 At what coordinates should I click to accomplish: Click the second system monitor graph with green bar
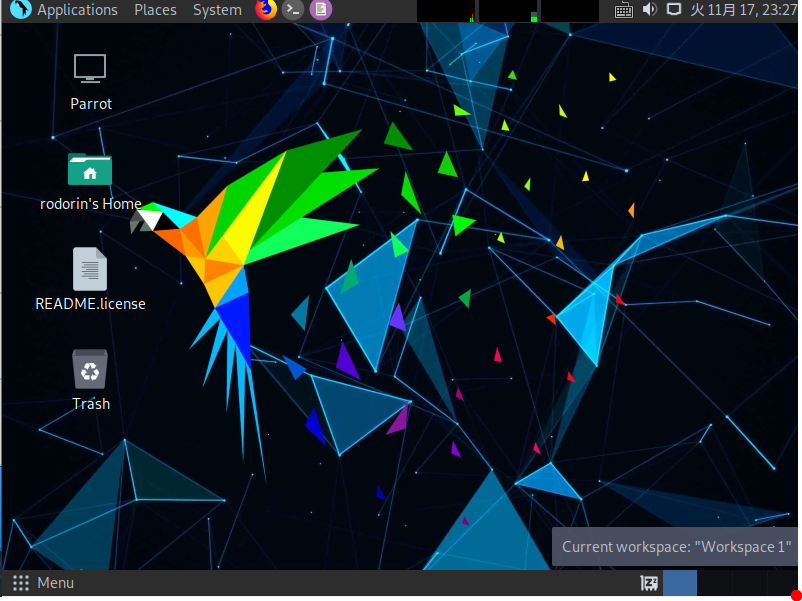point(508,11)
